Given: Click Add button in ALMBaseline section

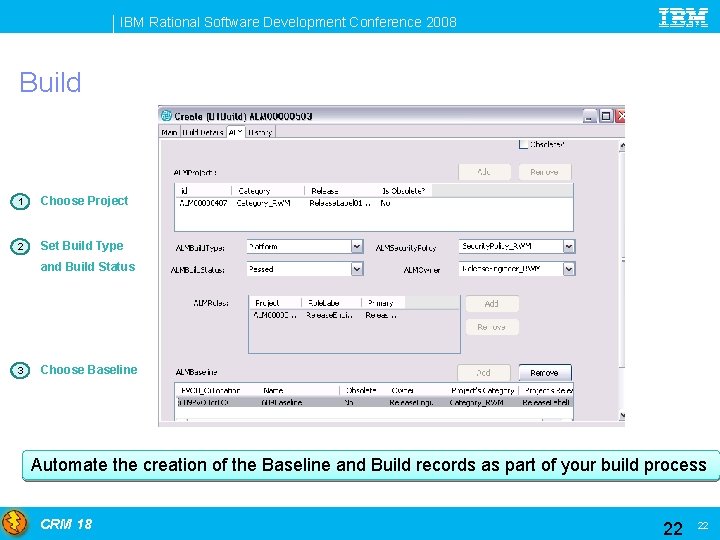Looking at the screenshot, I should tap(484, 372).
